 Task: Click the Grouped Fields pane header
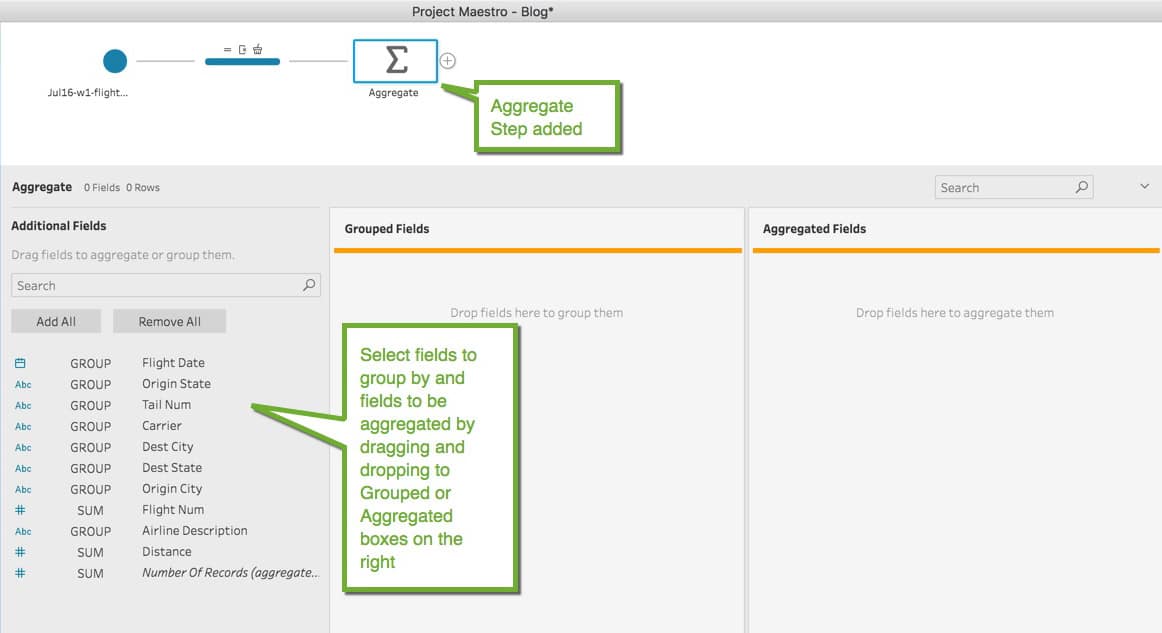(x=387, y=229)
